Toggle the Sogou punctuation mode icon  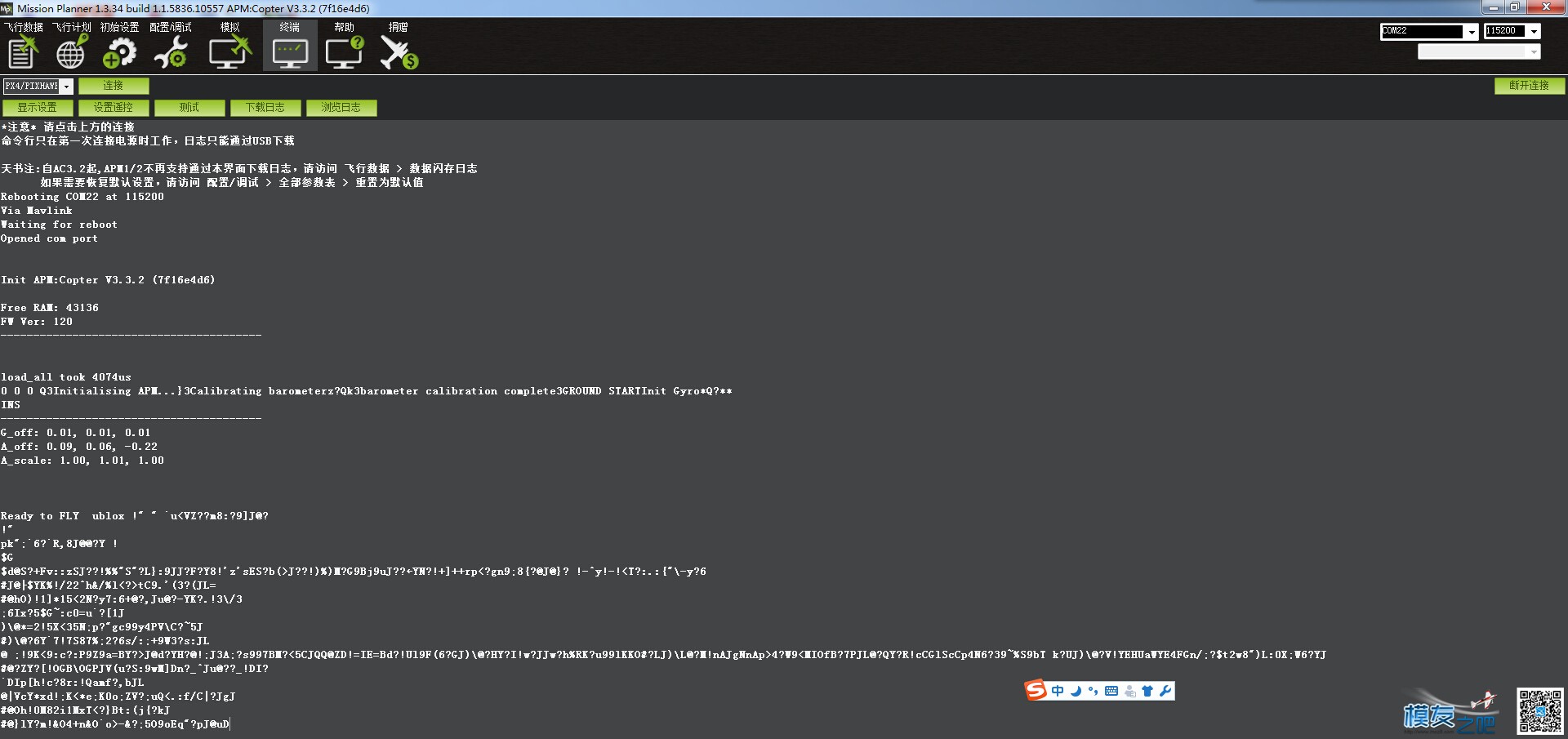tap(1094, 691)
